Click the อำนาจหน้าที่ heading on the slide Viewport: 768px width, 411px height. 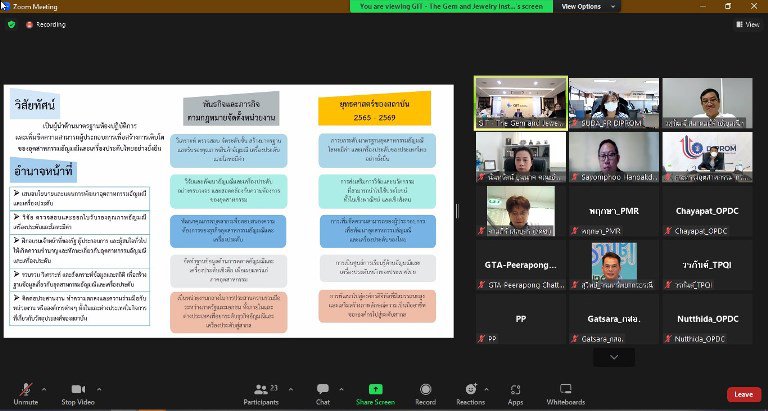pyautogui.click(x=43, y=171)
